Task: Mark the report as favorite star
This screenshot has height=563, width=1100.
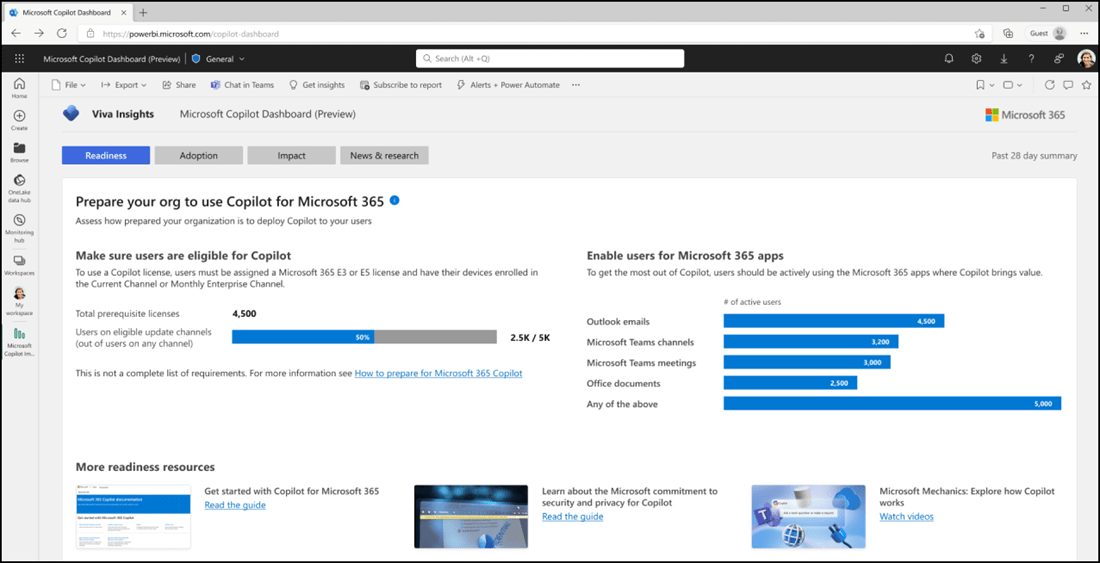Action: 1086,85
